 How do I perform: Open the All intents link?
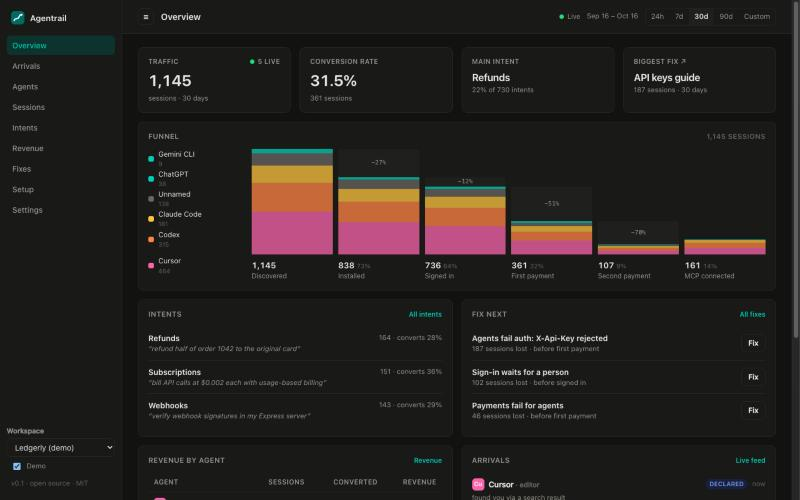[x=425, y=315]
